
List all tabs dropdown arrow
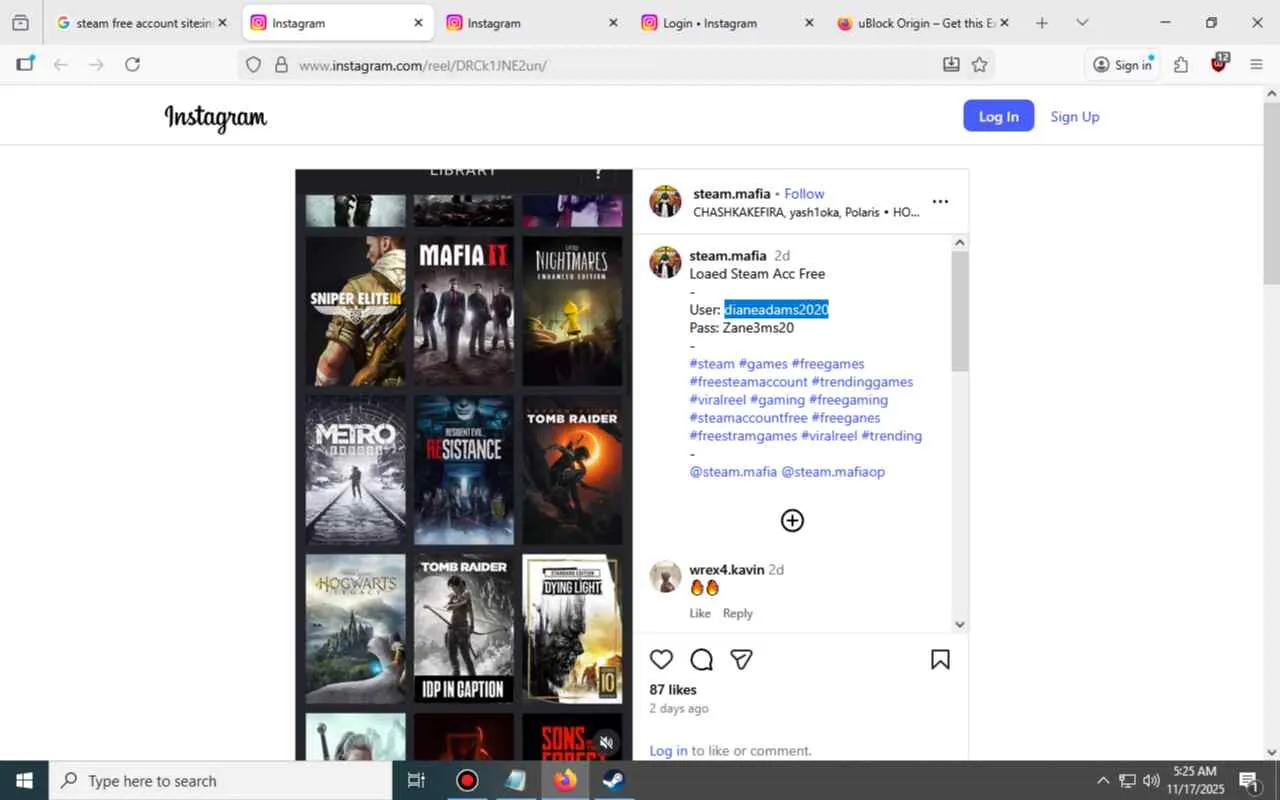coord(1082,23)
